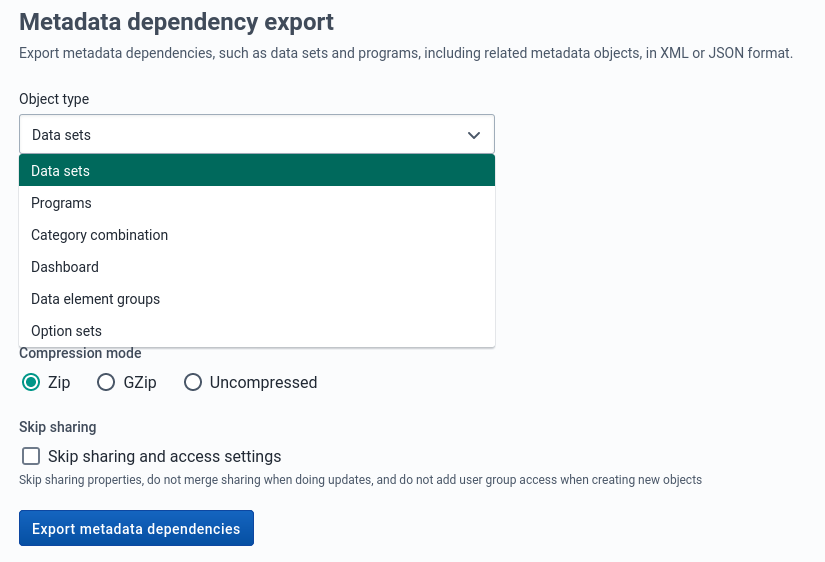Click the Skip sharing section heading
The width and height of the screenshot is (825, 562).
[58, 427]
